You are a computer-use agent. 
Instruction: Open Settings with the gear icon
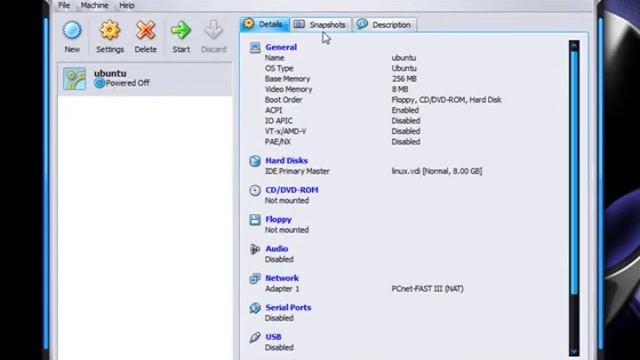pyautogui.click(x=110, y=31)
